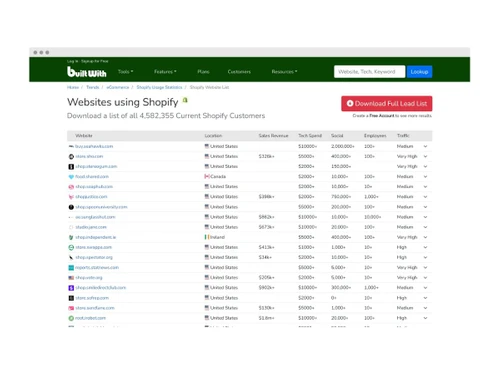Click favicon beside store.sho.com
This screenshot has height=375, width=500.
(71, 156)
